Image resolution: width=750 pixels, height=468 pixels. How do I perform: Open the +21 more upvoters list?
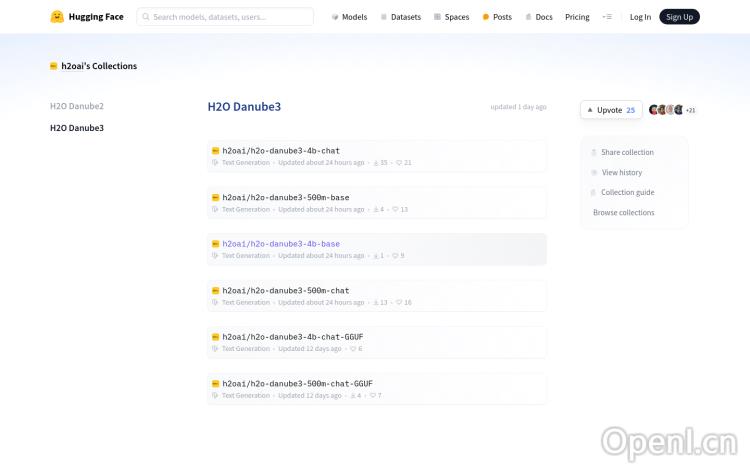pos(690,110)
